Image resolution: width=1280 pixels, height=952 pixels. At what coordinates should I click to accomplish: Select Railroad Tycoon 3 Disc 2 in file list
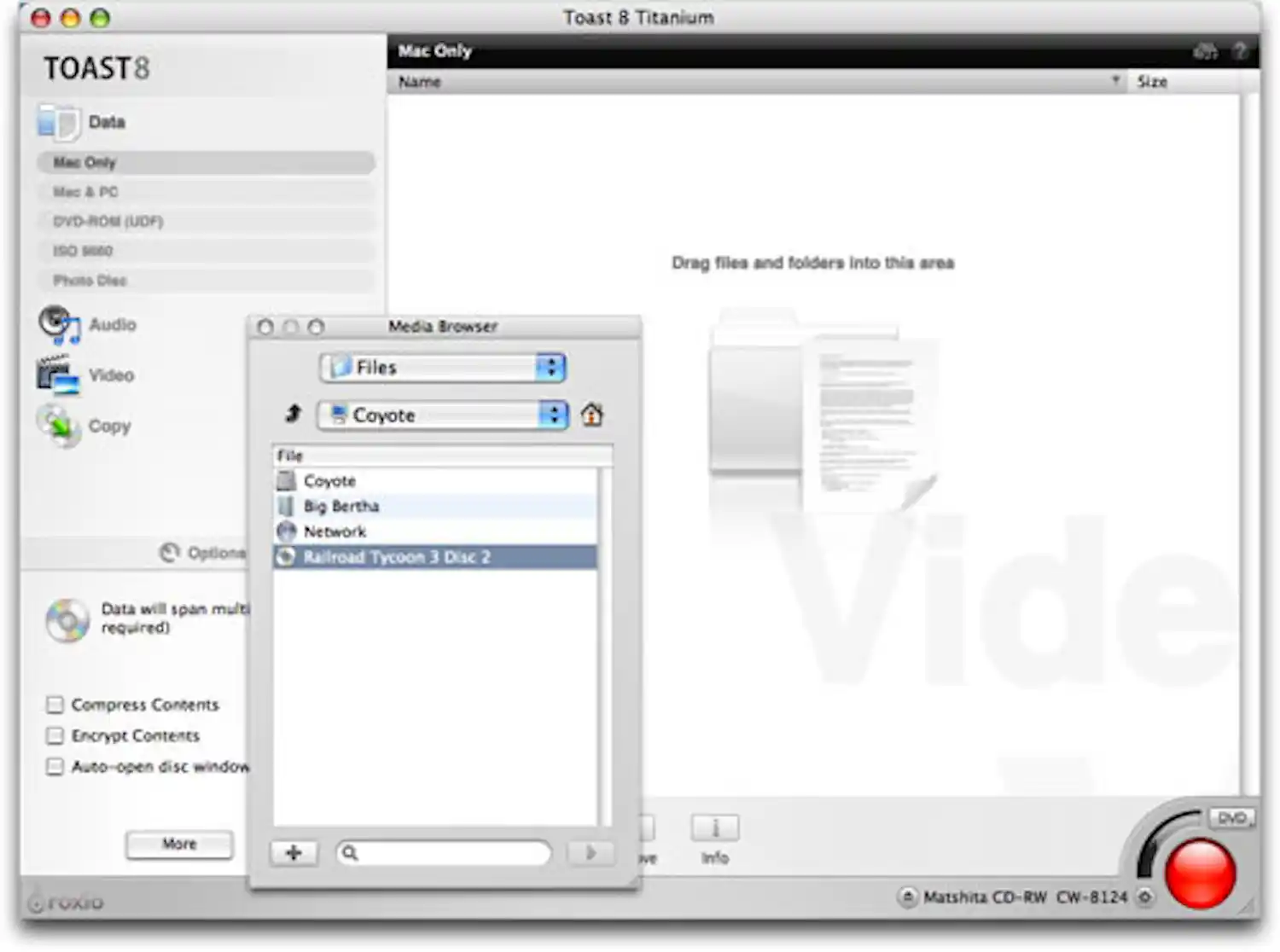(398, 556)
